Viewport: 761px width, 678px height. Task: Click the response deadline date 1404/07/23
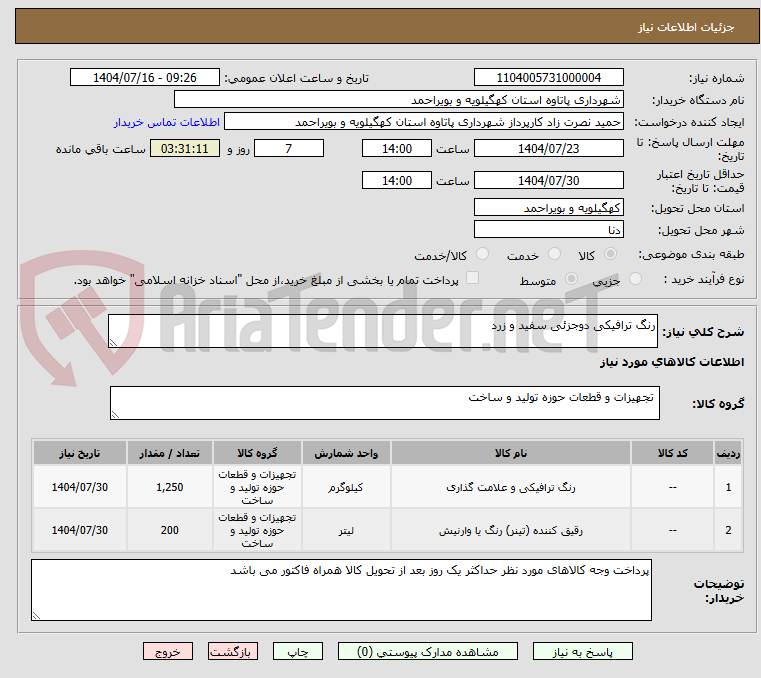[548, 149]
